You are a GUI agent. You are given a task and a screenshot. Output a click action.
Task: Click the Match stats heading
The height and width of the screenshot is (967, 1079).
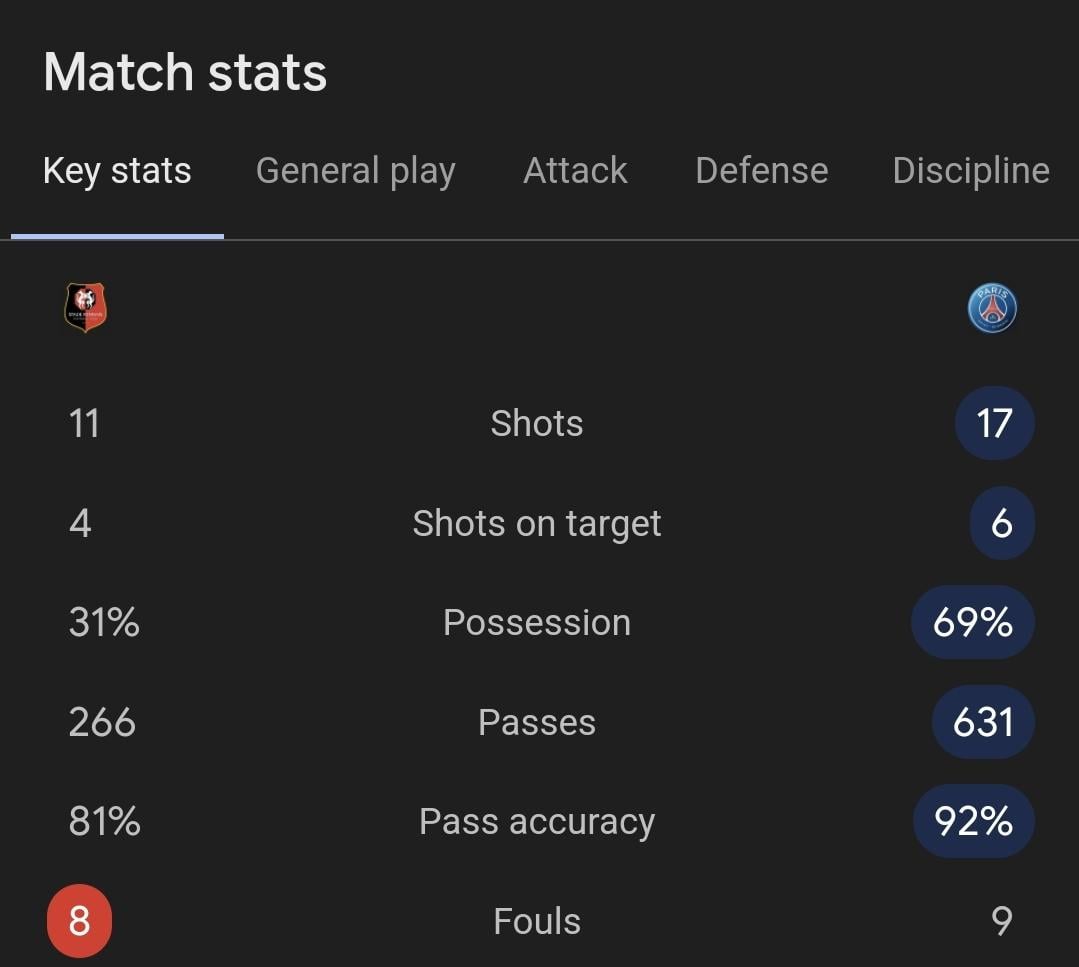pyautogui.click(x=185, y=73)
